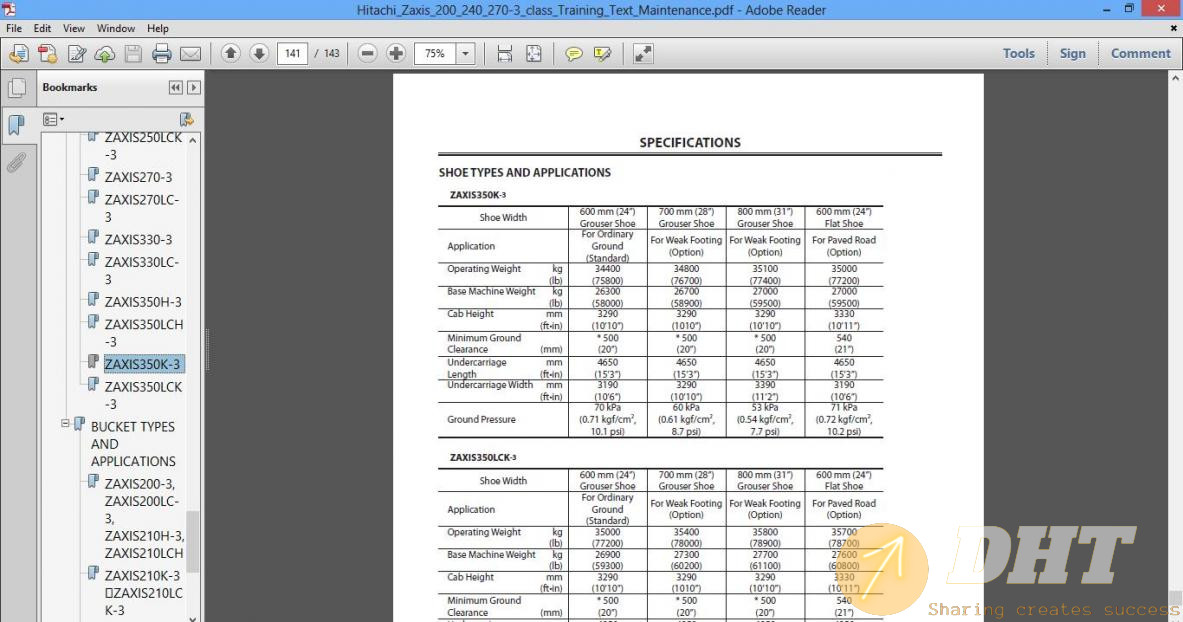The width and height of the screenshot is (1183, 622).
Task: Select the Highlight Text tool icon
Action: [602, 54]
